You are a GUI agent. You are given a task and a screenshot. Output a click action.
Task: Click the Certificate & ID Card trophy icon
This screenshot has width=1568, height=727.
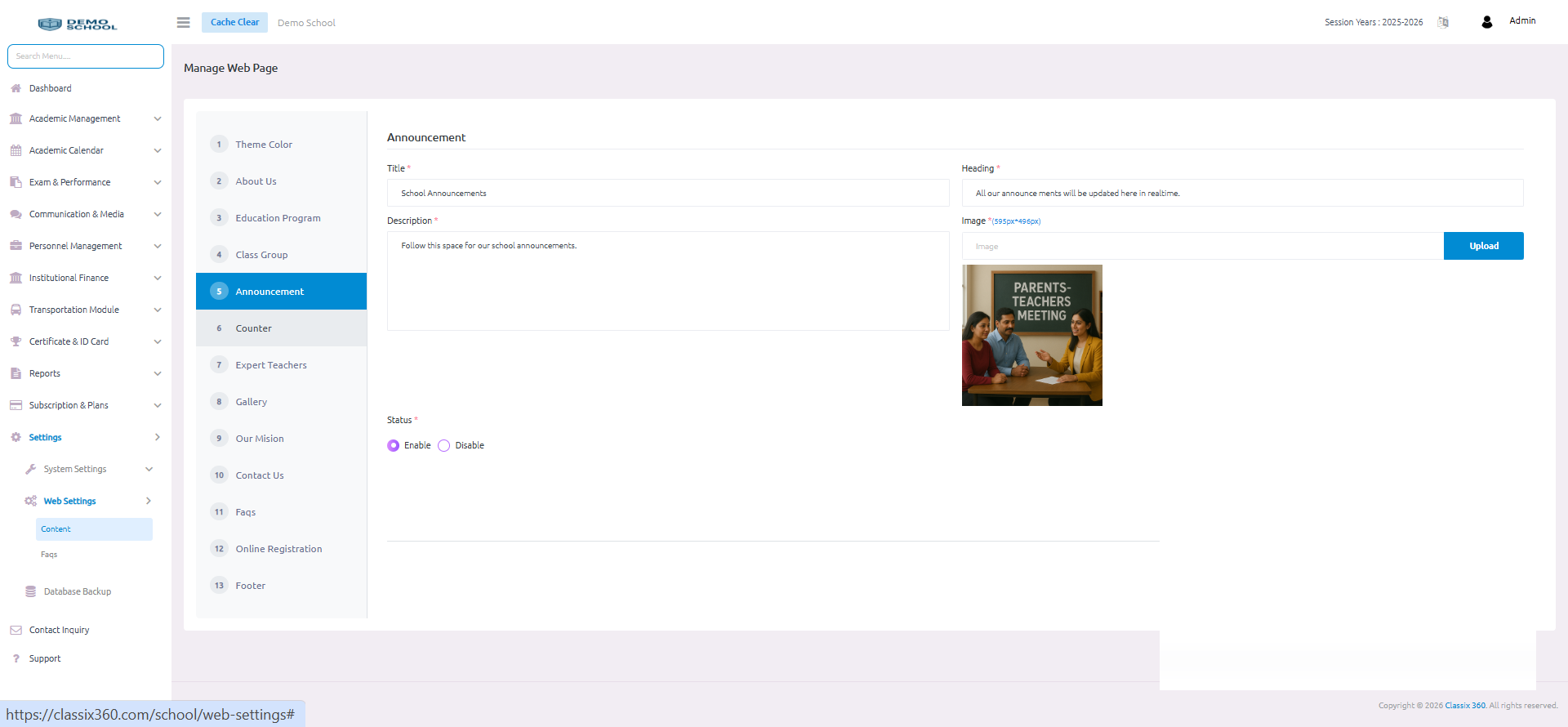point(16,341)
